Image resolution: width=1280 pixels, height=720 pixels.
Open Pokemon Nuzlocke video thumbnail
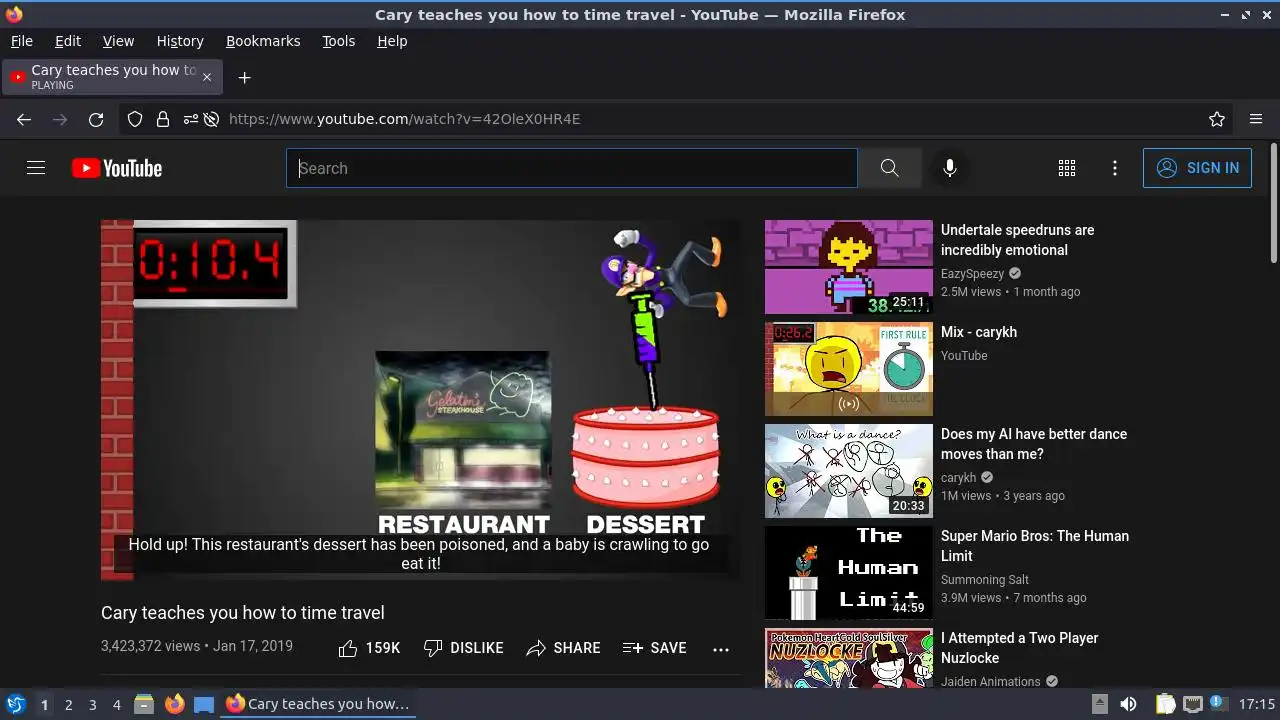pos(849,658)
